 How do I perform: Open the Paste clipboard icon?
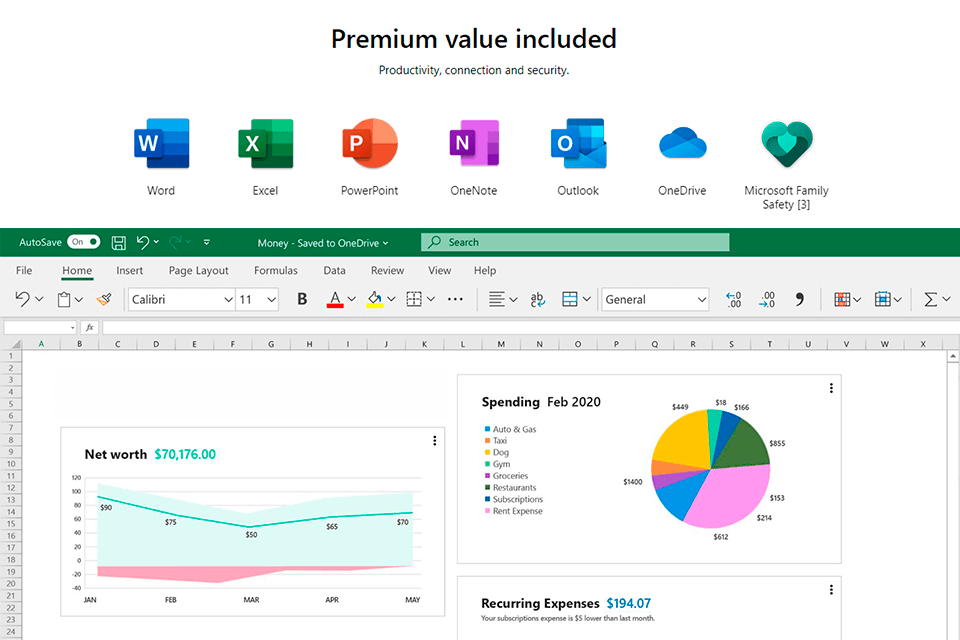64,299
